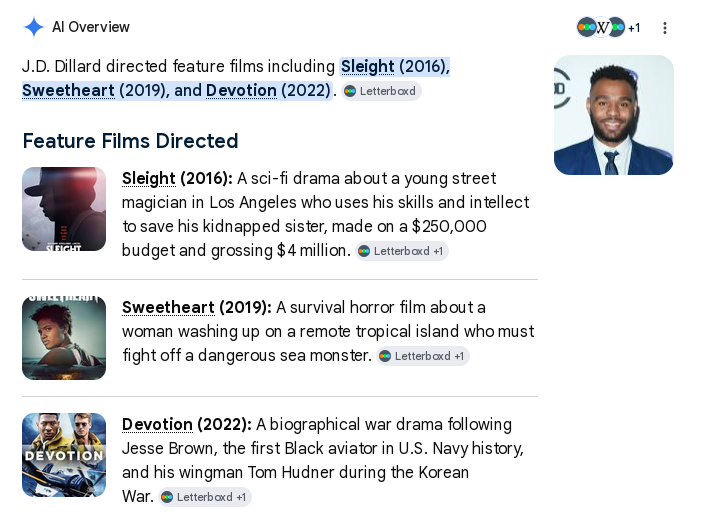Click Letterboxd +1 chip under Devotion description
Image resolution: width=704 pixels, height=522 pixels.
204,497
